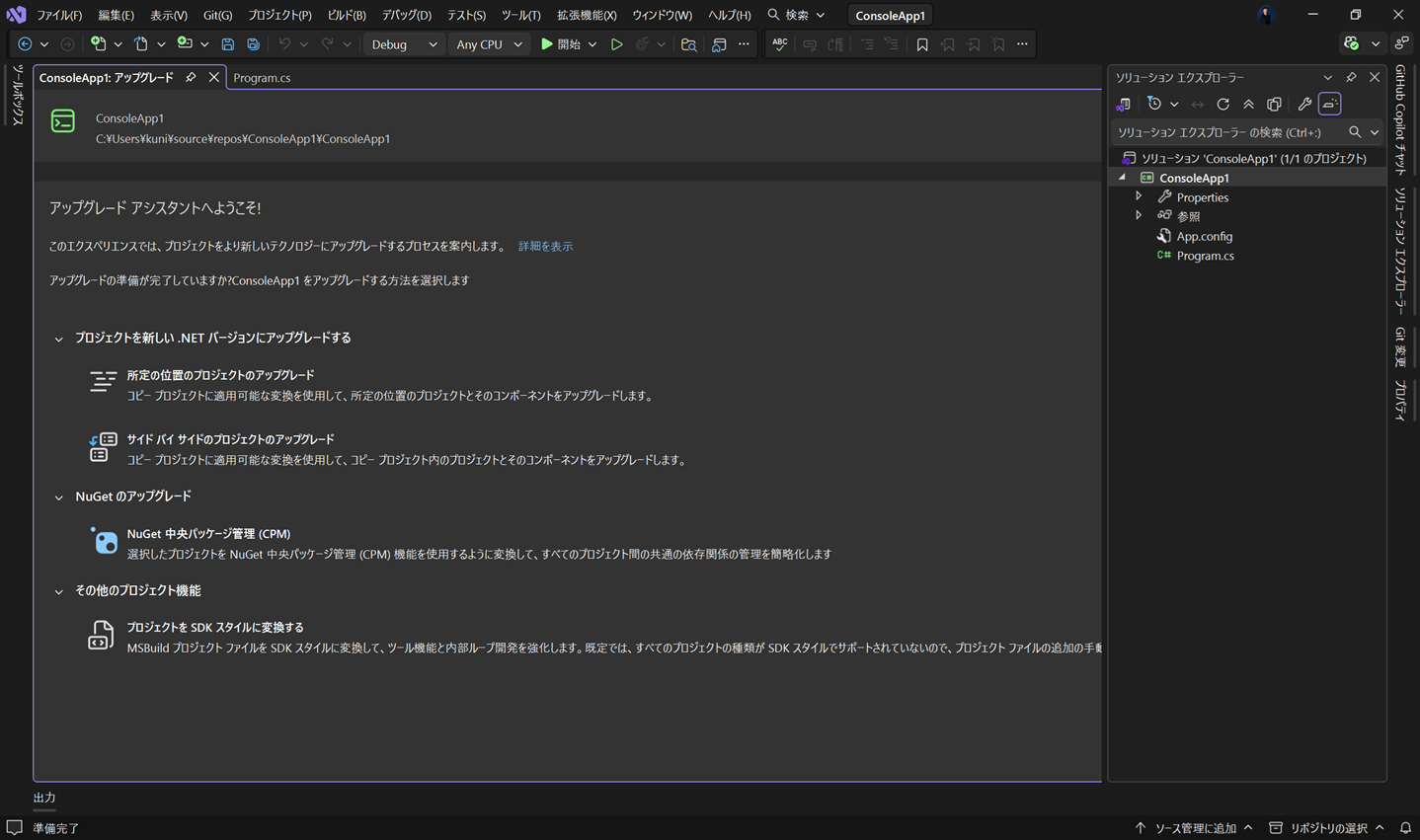Open the Any CPU platform dropdown
Screen dimensions: 1420x840
488,43
